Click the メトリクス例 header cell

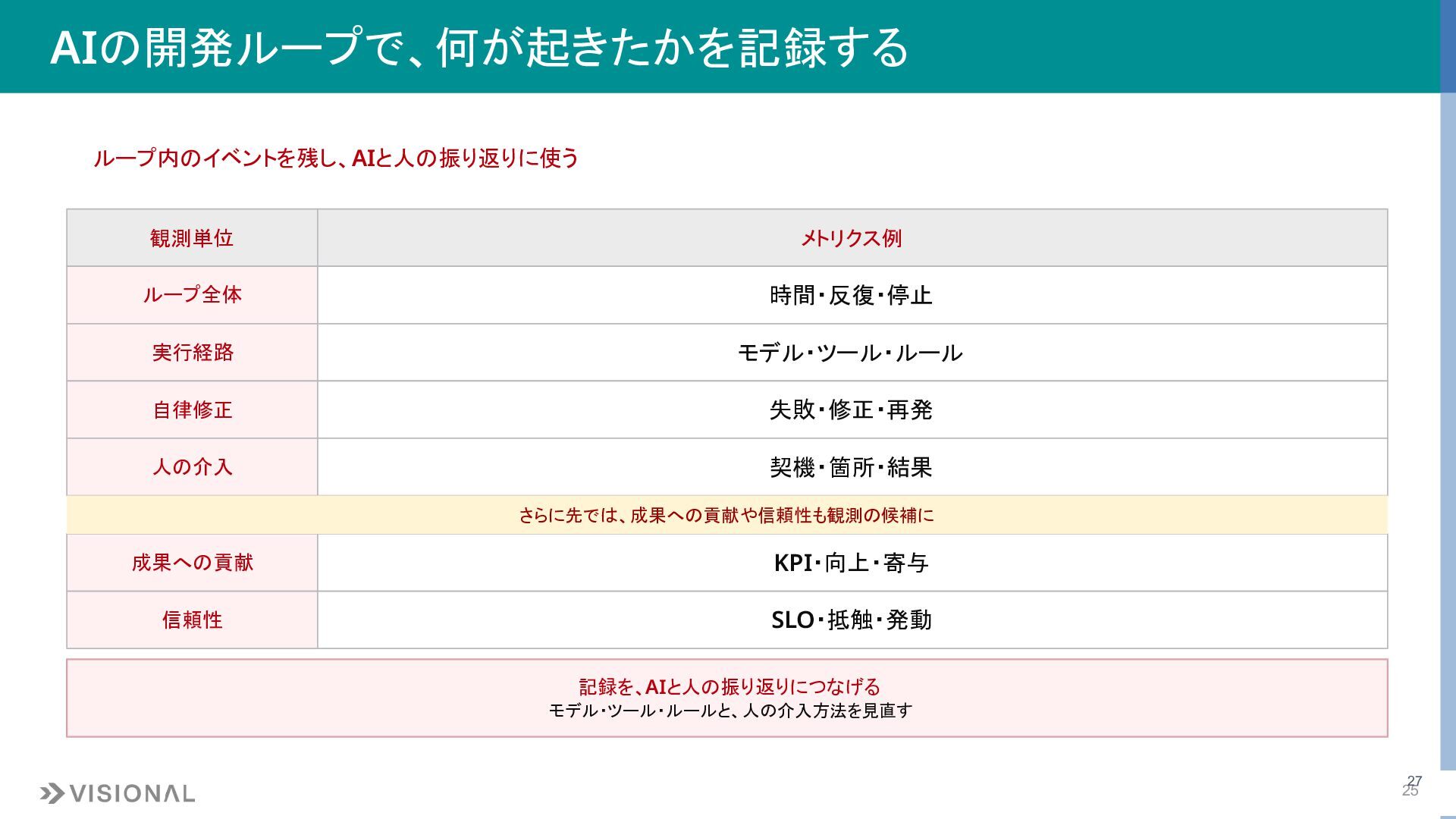point(852,238)
